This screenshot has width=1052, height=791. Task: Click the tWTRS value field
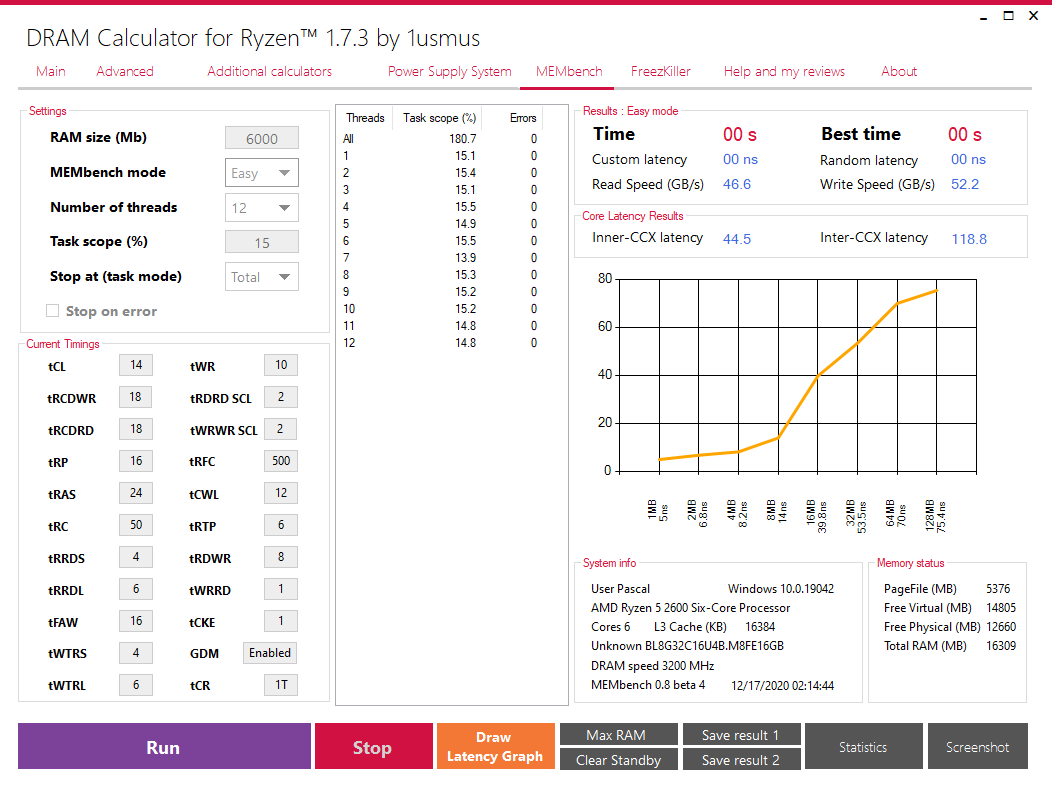click(x=136, y=652)
